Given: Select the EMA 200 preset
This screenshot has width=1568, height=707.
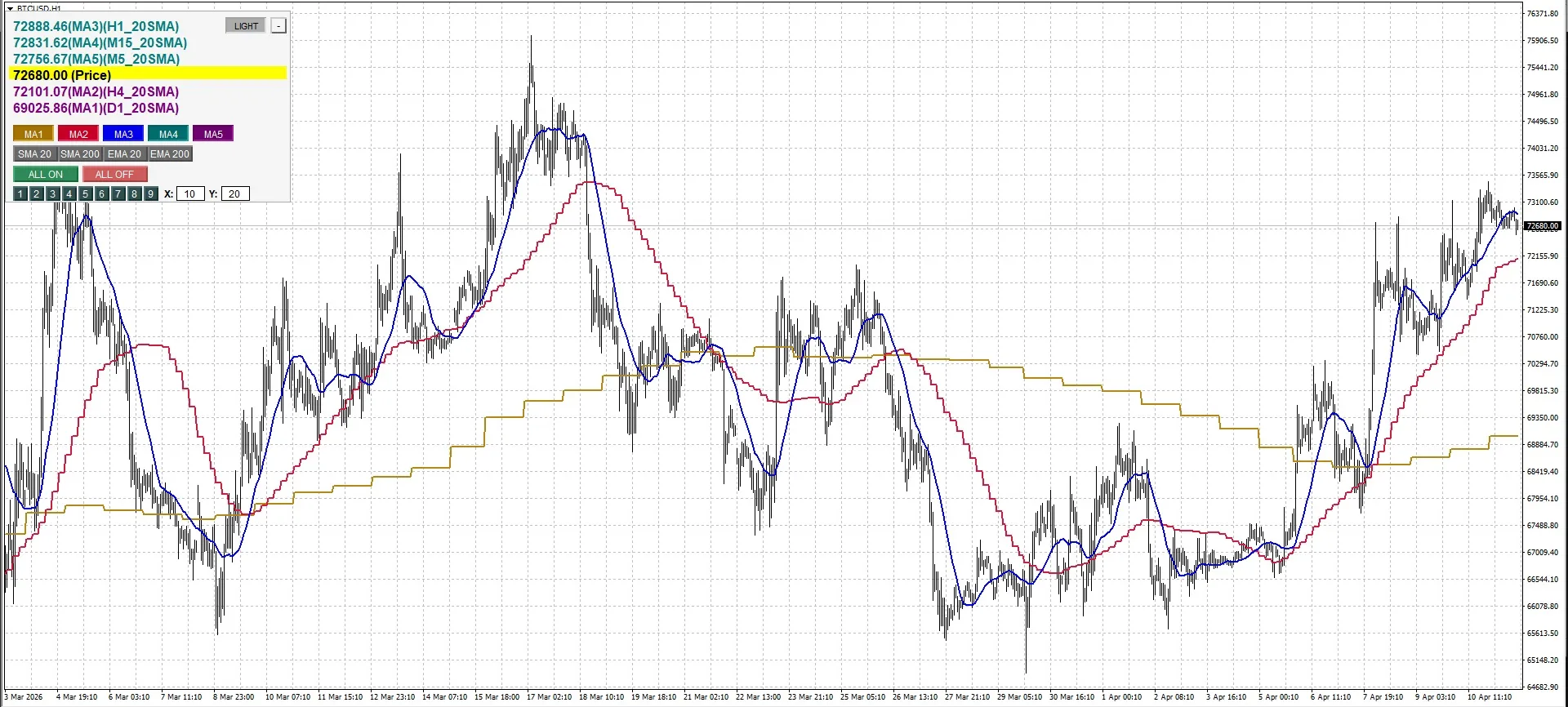Looking at the screenshot, I should [170, 154].
